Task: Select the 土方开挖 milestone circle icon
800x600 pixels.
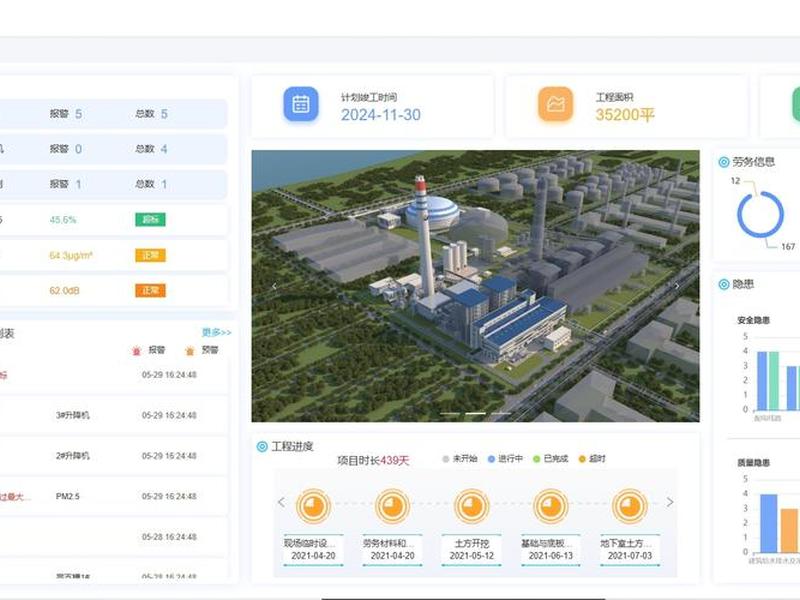Action: [x=471, y=506]
